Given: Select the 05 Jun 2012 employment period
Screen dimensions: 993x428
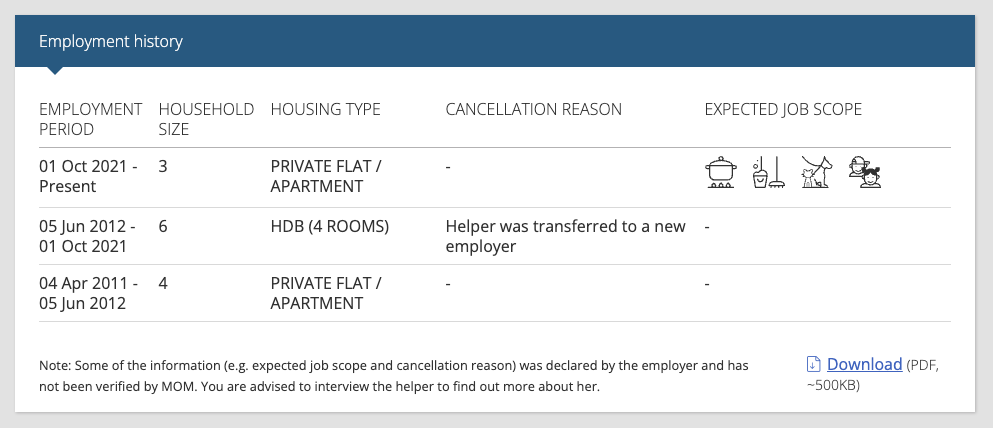Looking at the screenshot, I should click(87, 236).
